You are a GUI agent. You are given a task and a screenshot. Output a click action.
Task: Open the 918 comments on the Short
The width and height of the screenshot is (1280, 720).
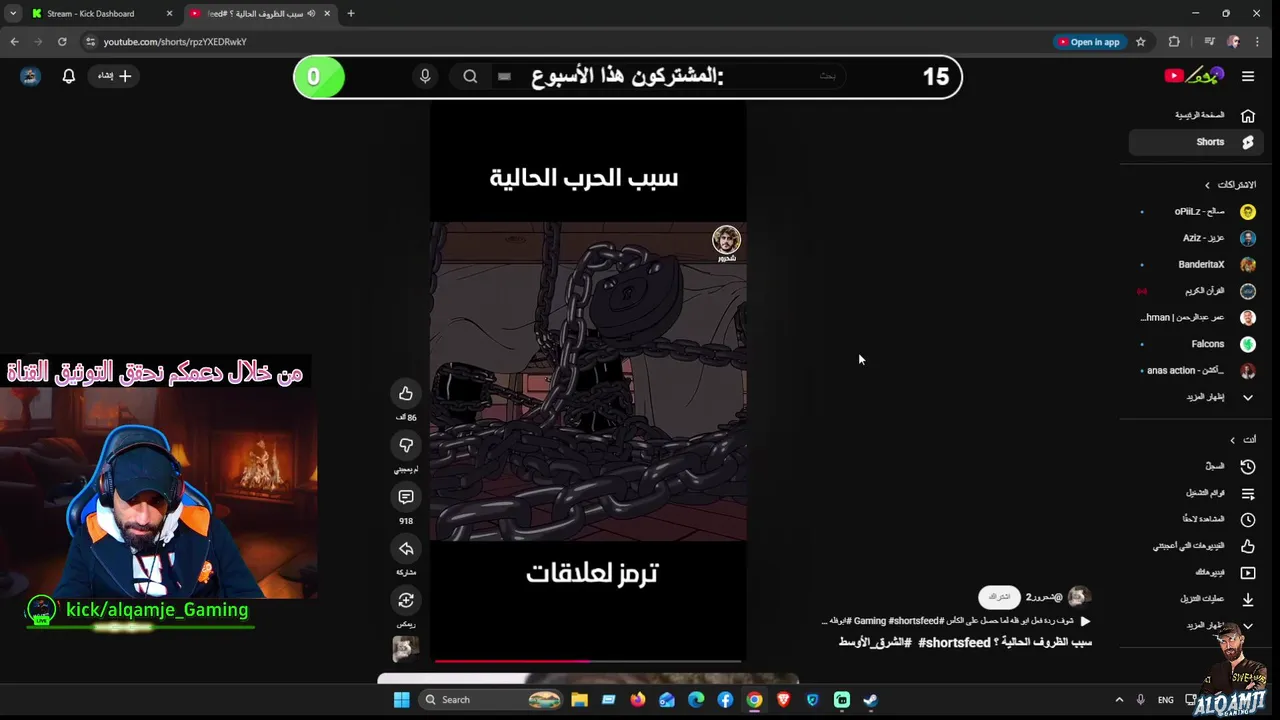[x=406, y=497]
